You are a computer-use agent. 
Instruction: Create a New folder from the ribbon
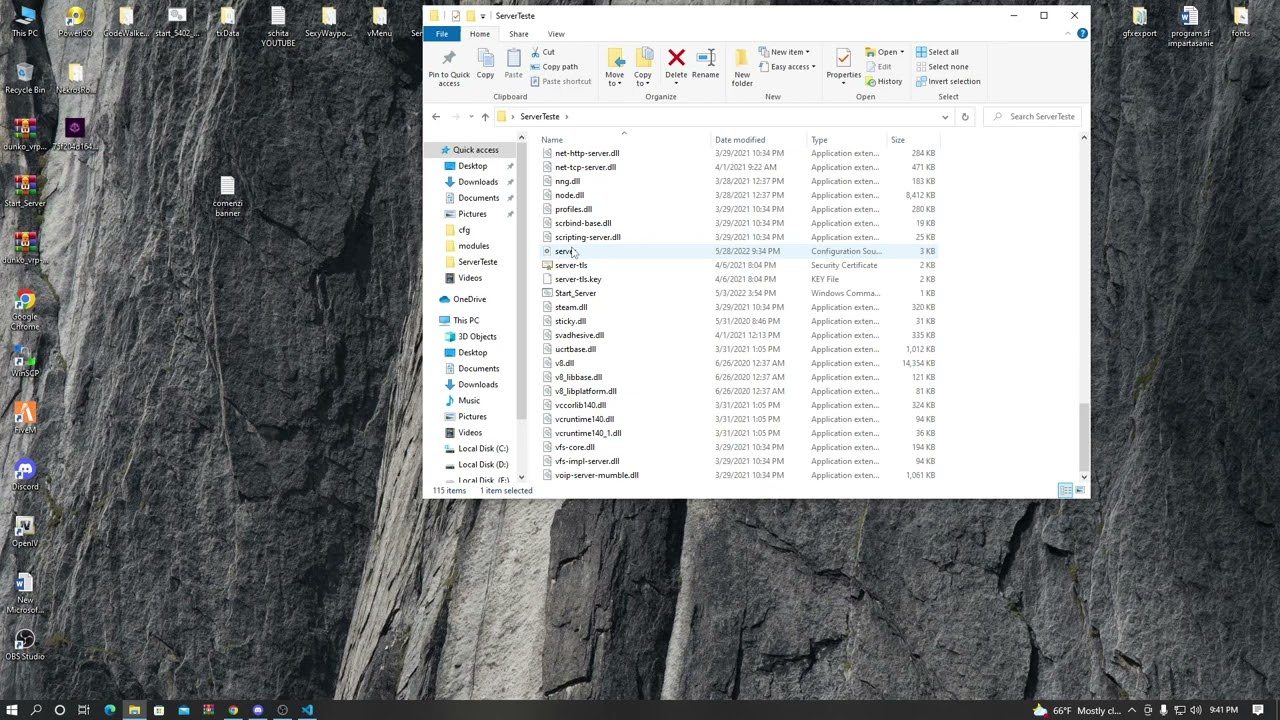tap(742, 67)
